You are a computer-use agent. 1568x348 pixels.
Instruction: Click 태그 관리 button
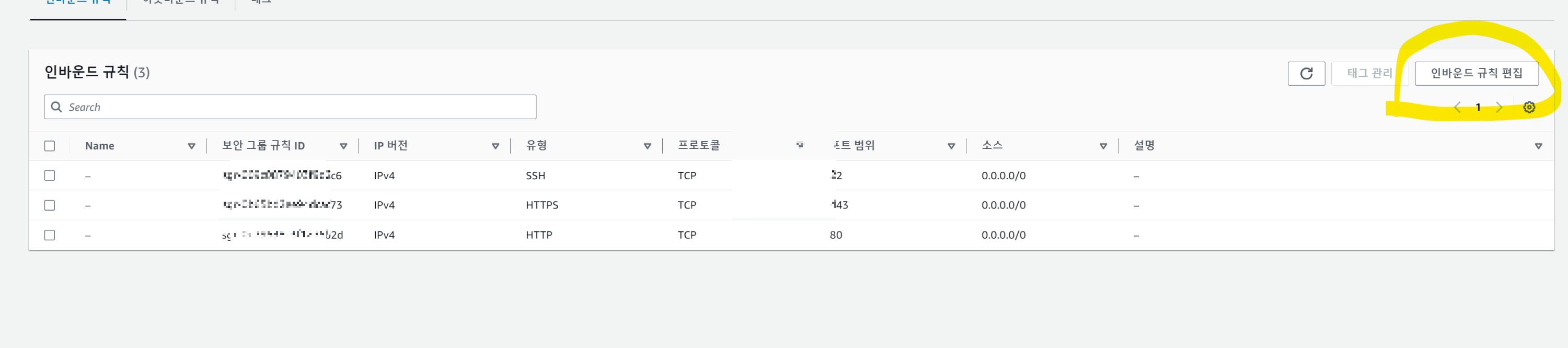click(x=1369, y=74)
